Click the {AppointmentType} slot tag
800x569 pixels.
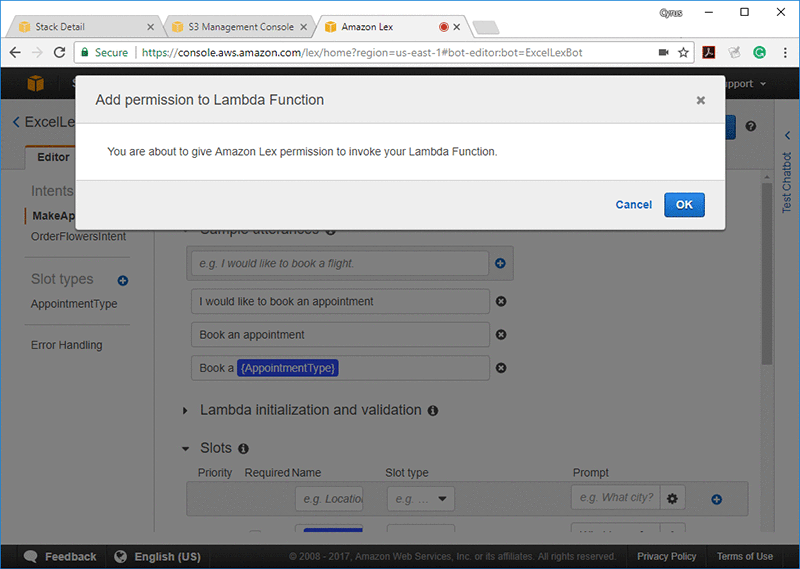click(288, 368)
